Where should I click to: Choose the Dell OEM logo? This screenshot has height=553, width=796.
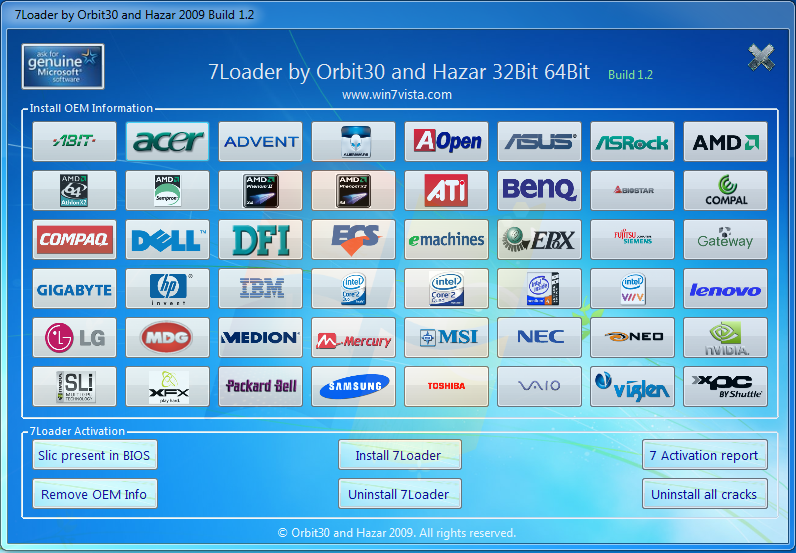click(x=167, y=240)
